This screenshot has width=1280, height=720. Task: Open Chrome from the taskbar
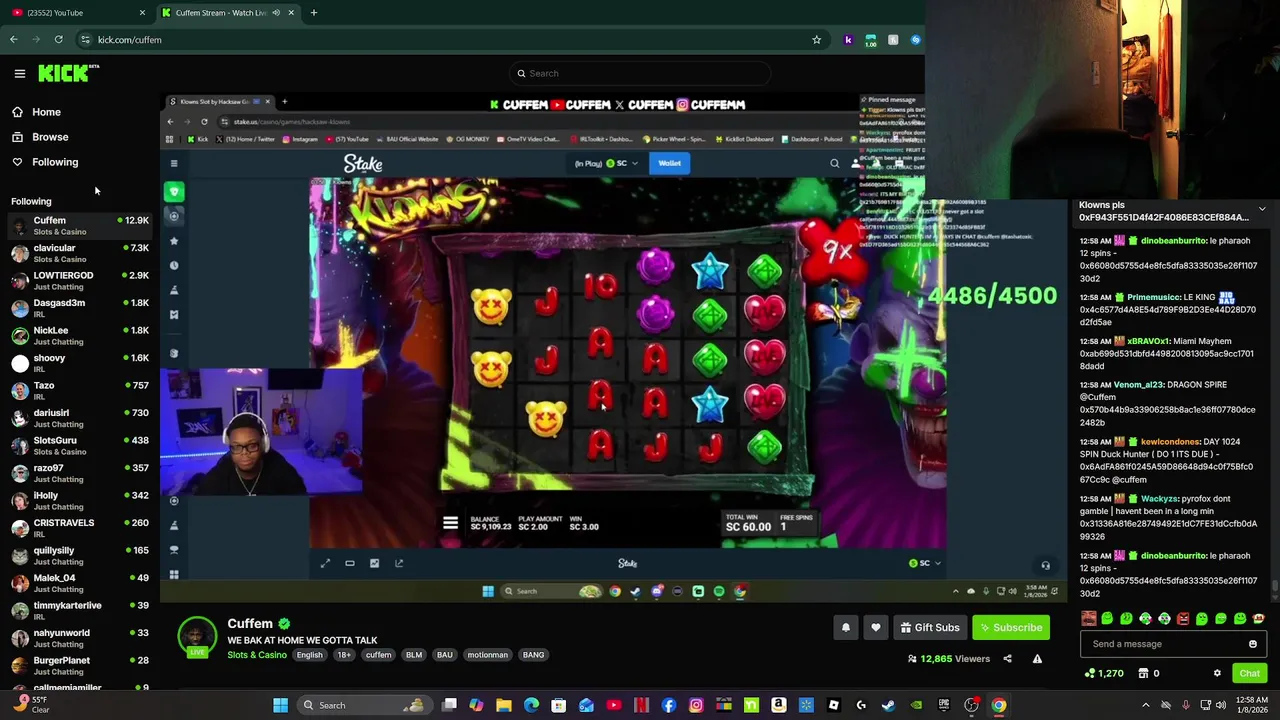point(999,706)
